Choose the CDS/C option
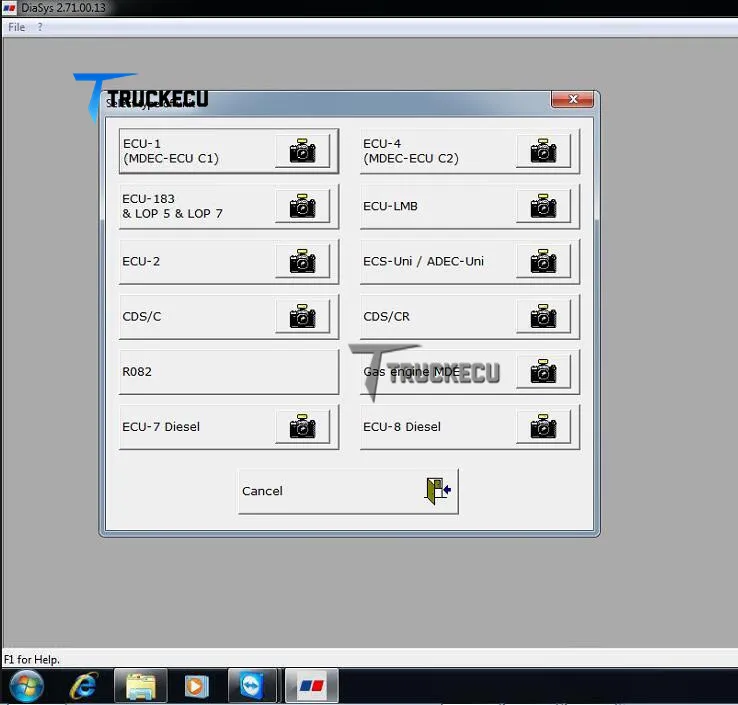Viewport: 738px width, 705px height. 229,316
